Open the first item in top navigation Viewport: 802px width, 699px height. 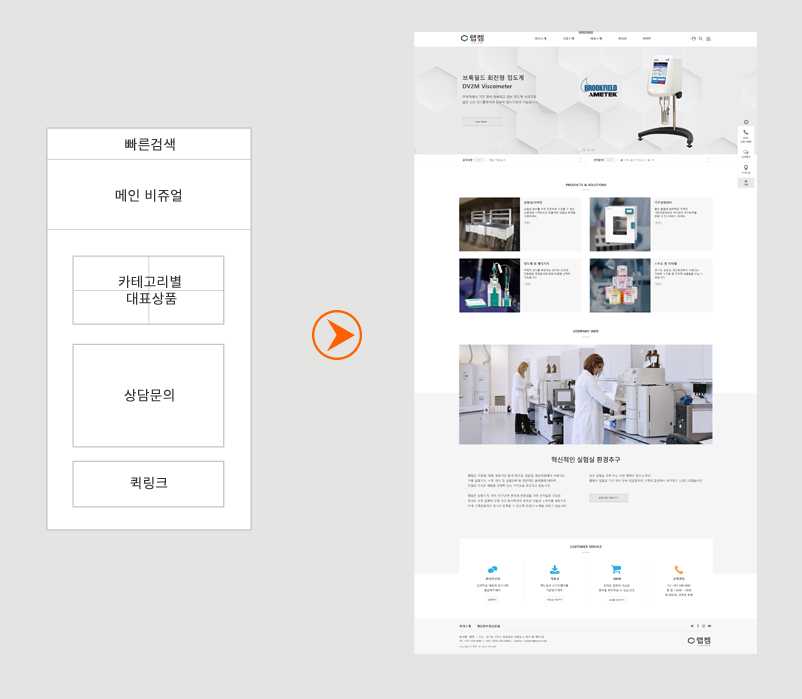540,39
